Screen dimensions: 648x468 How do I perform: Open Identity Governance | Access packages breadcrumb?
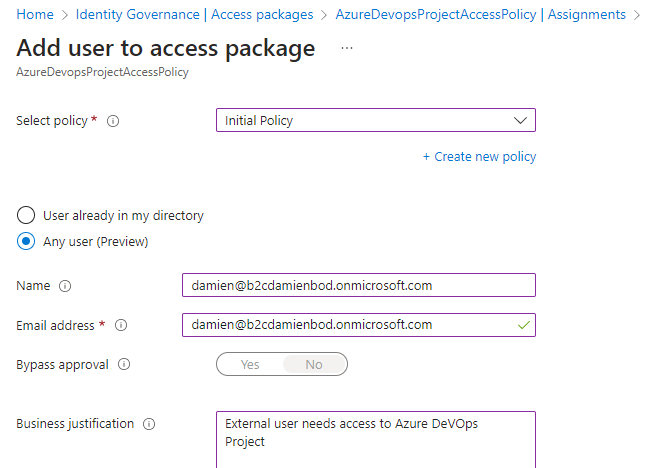click(x=194, y=15)
